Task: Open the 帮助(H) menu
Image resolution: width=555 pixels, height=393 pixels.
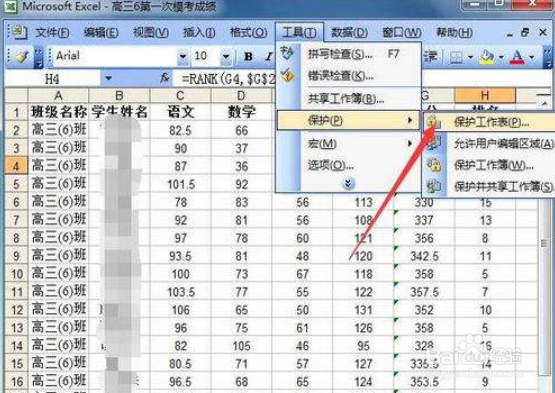Action: coord(454,33)
